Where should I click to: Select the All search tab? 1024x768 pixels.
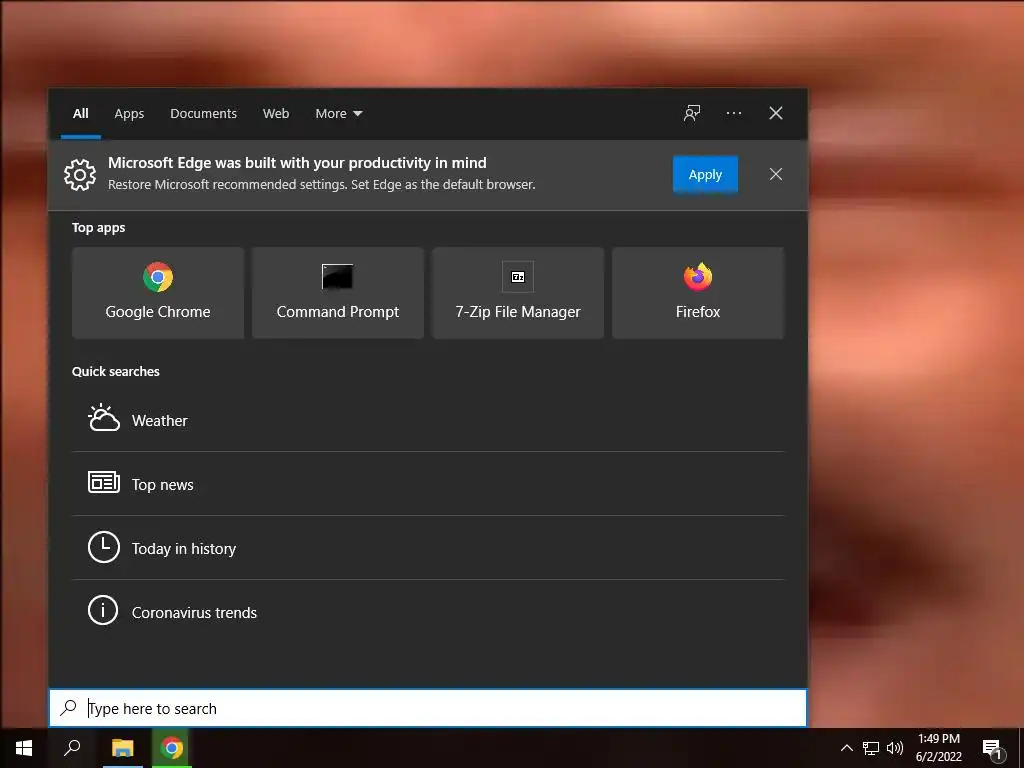[x=81, y=114]
